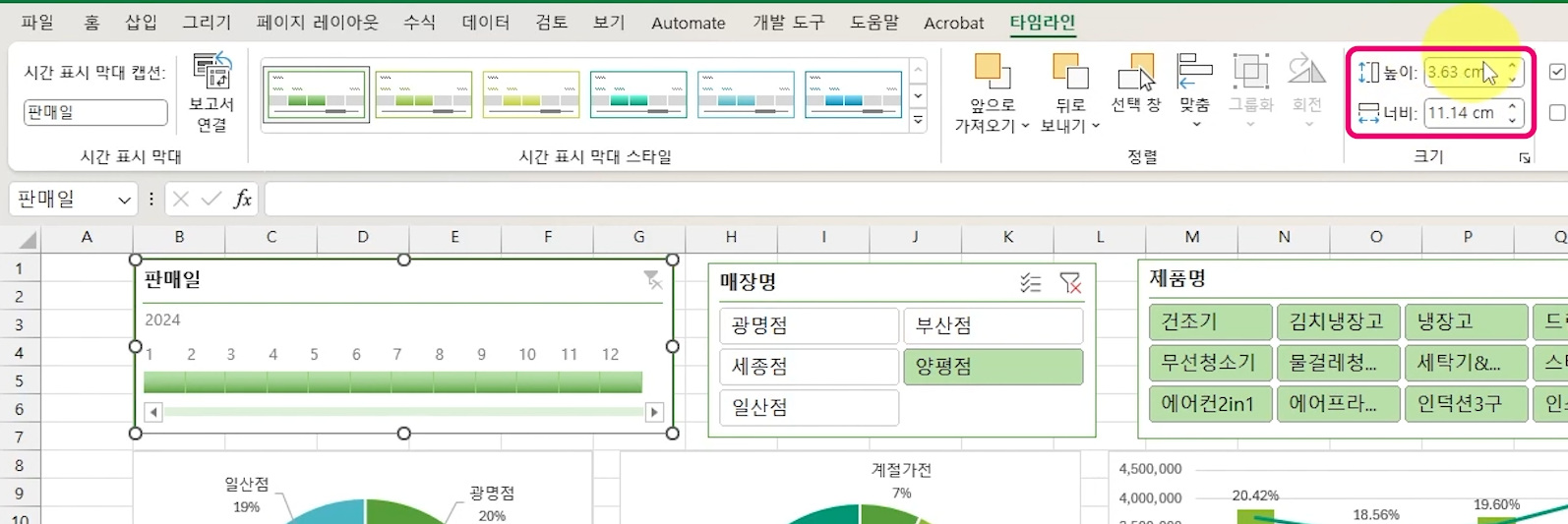
Task: Click the timeline scroll right arrow
Action: [654, 412]
